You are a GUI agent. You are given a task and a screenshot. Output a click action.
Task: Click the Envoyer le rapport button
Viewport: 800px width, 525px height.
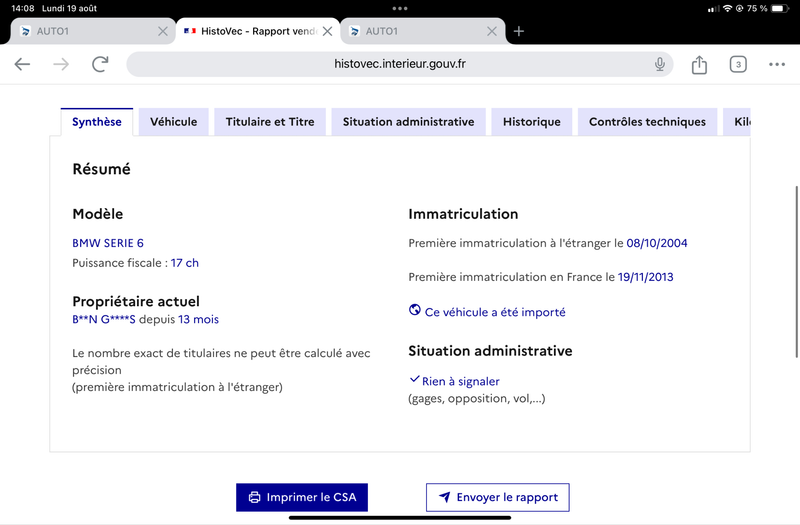(x=497, y=497)
